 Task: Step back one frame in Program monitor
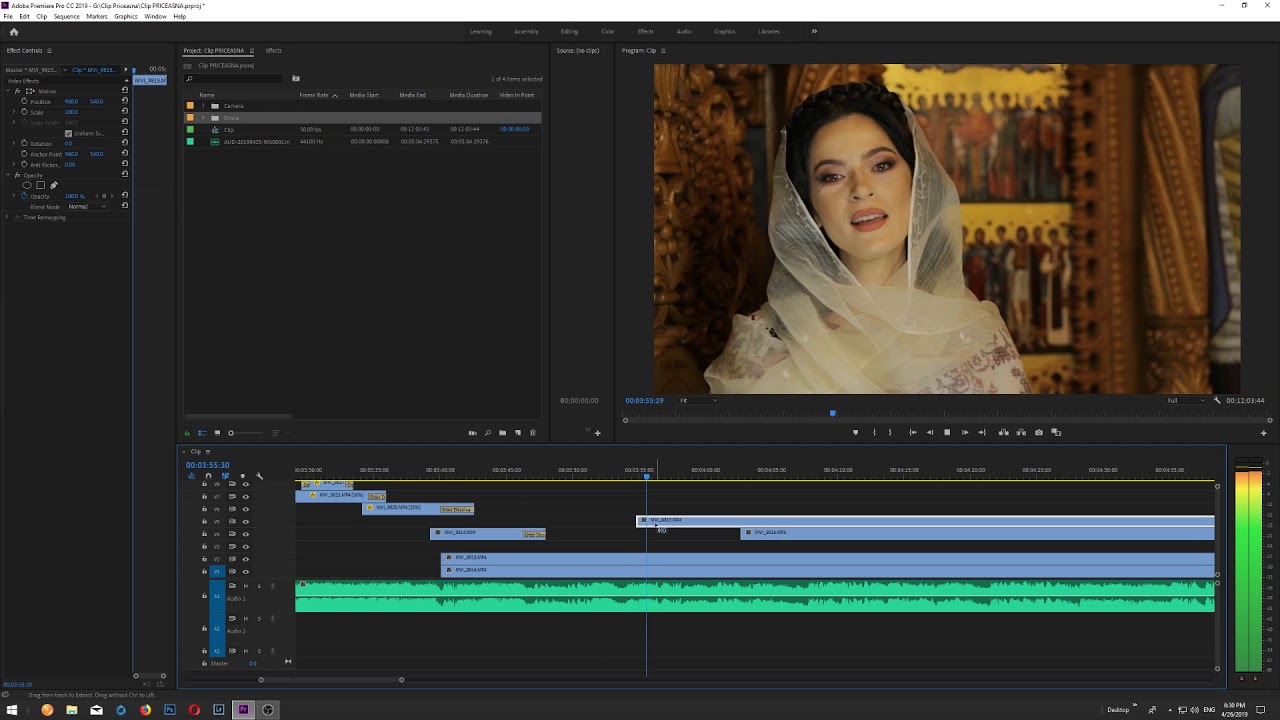930,432
